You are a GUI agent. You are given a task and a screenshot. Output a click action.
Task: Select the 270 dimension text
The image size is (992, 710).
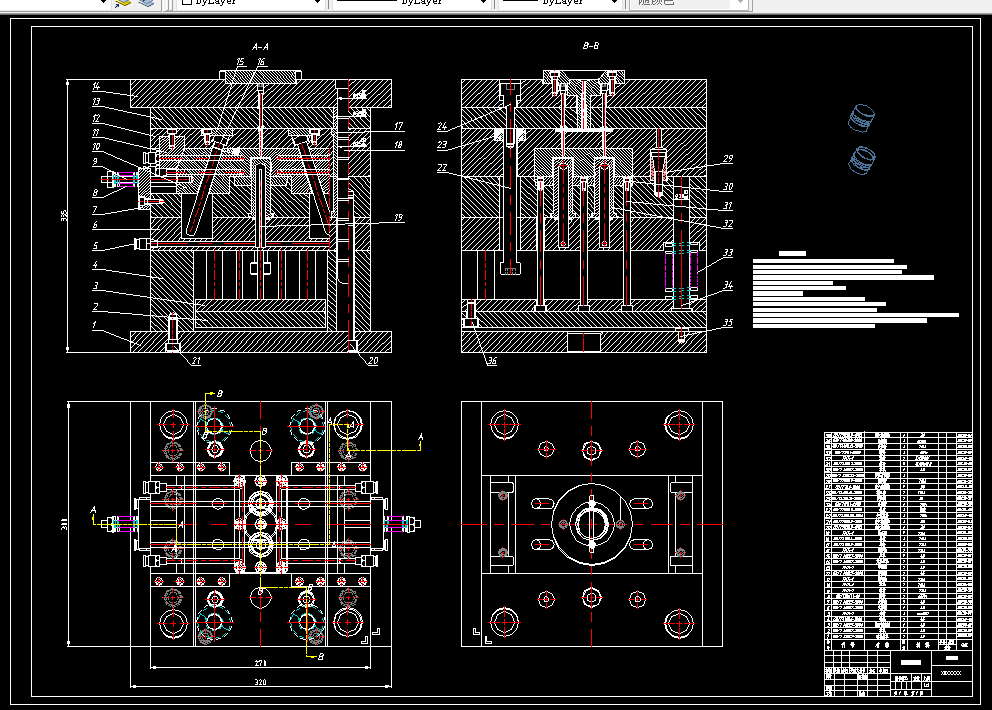[x=260, y=663]
